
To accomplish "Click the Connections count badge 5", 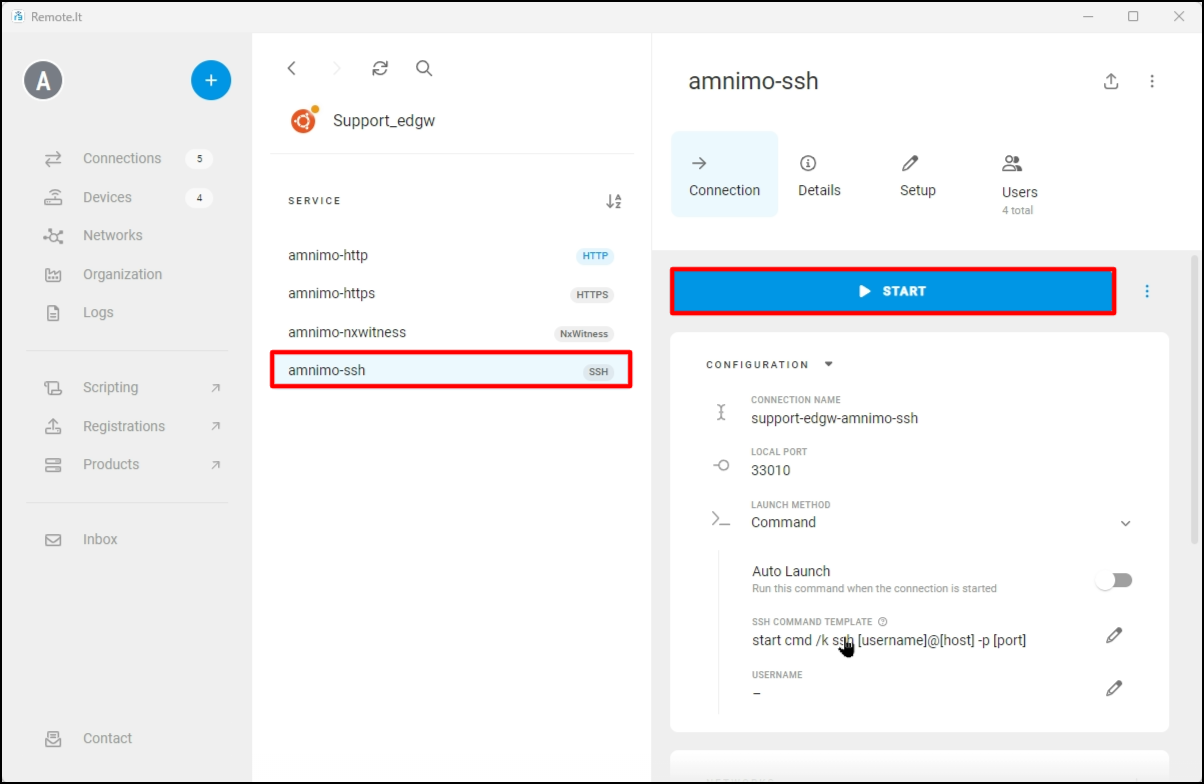I will (199, 159).
